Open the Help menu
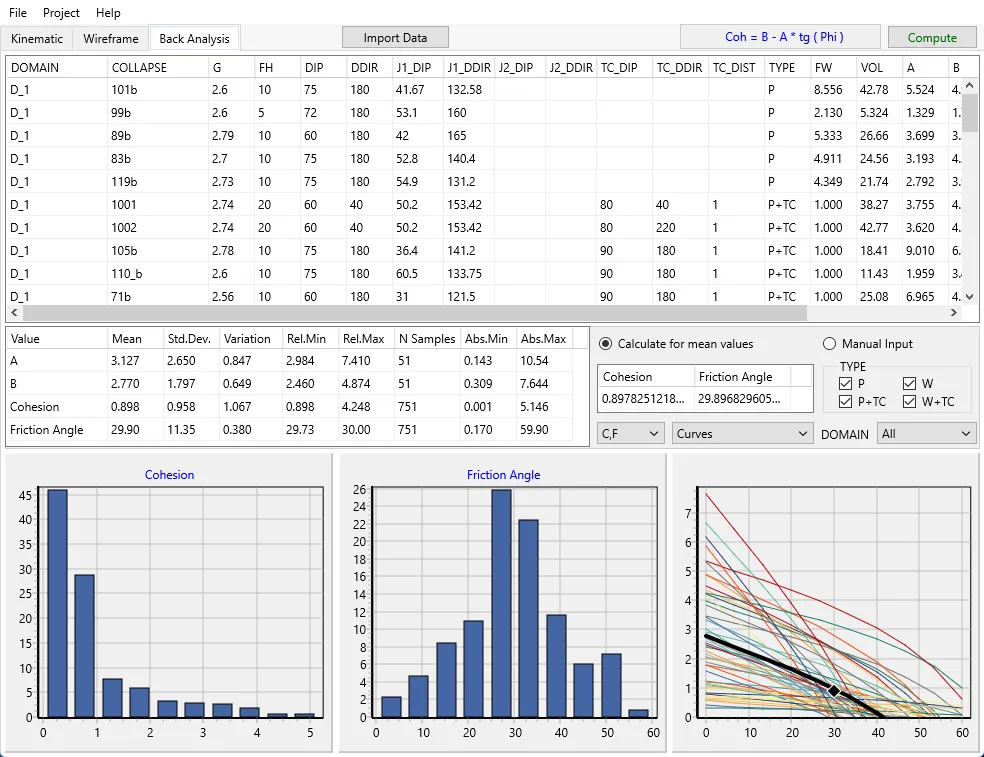Image resolution: width=984 pixels, height=757 pixels. (x=108, y=13)
